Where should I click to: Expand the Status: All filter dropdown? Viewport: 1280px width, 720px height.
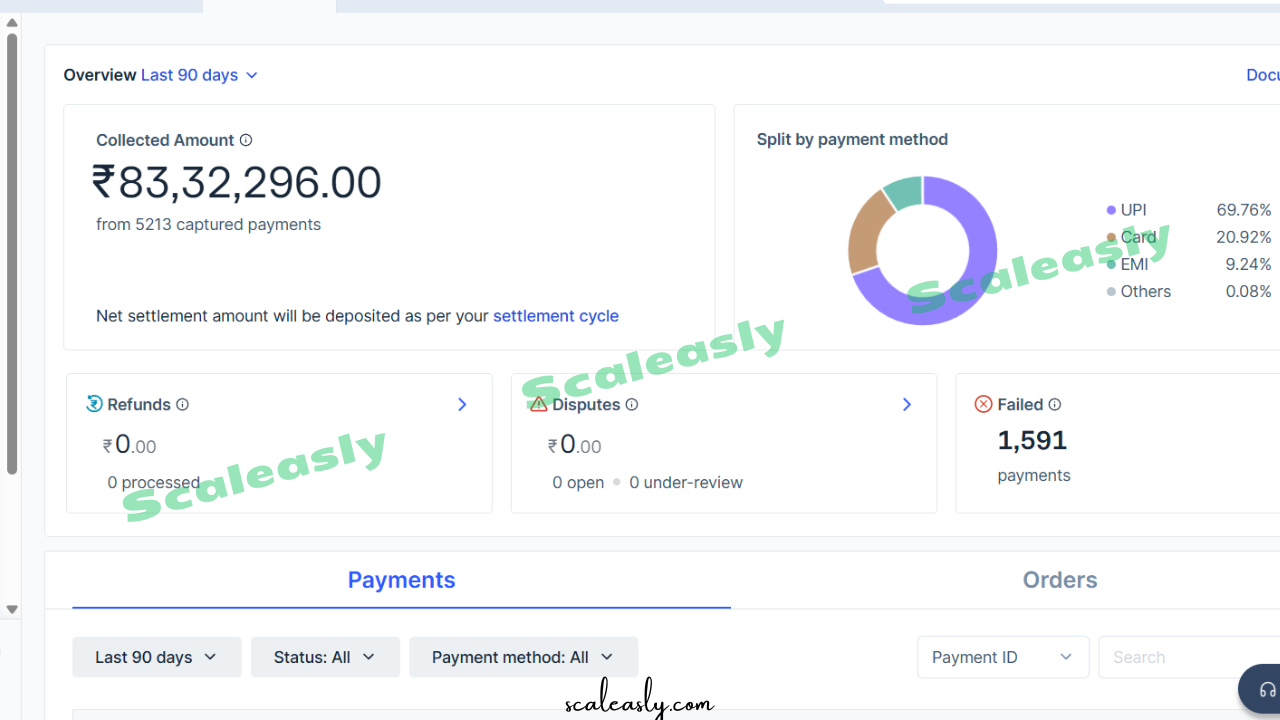(325, 657)
